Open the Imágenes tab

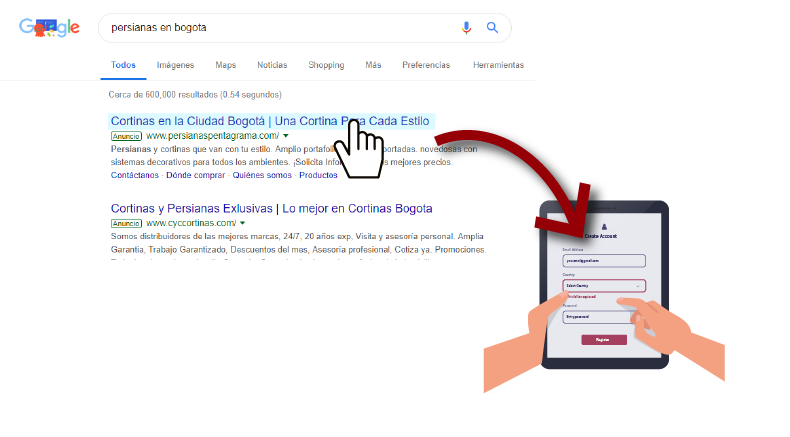(175, 65)
